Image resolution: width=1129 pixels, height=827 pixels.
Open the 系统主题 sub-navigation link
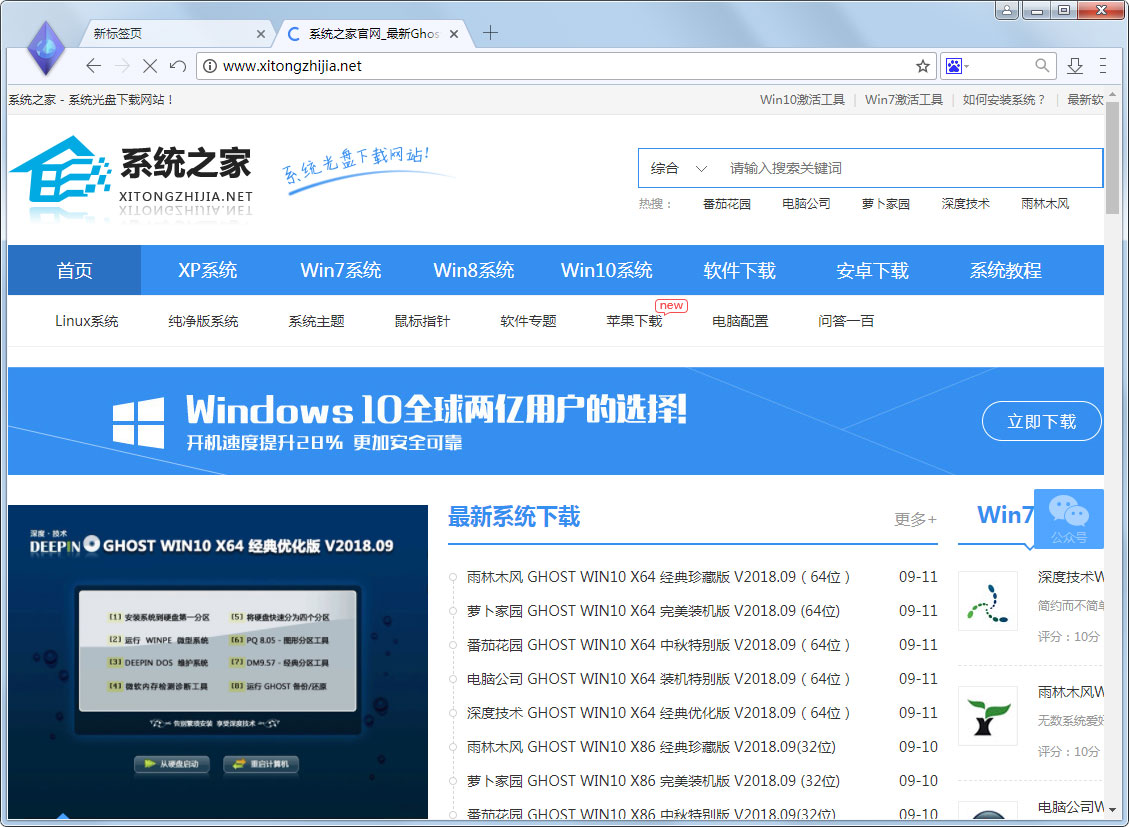coord(316,321)
